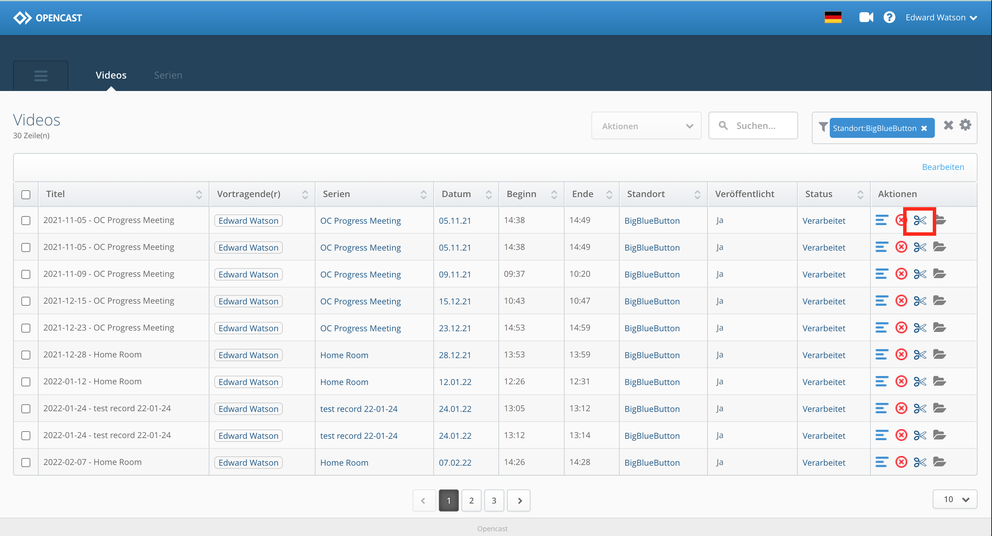Open table settings gear icon
992x536 pixels.
965,125
